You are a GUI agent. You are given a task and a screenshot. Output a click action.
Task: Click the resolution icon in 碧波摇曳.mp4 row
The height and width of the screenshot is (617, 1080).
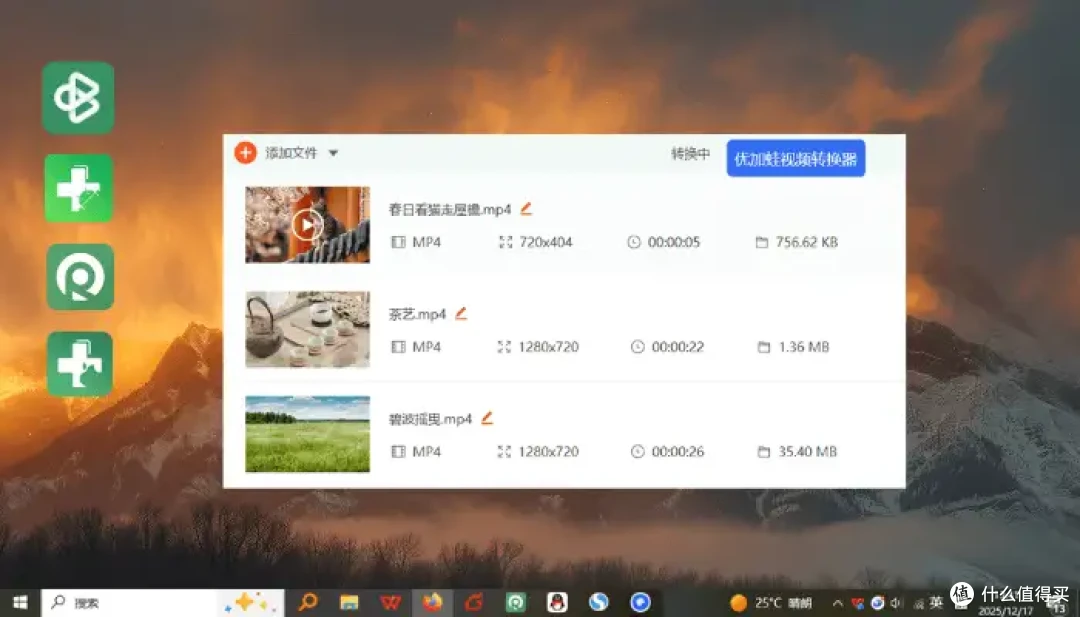point(504,451)
